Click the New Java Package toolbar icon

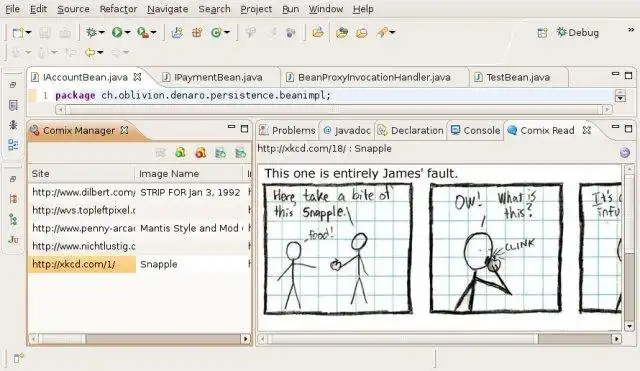pyautogui.click(x=198, y=33)
